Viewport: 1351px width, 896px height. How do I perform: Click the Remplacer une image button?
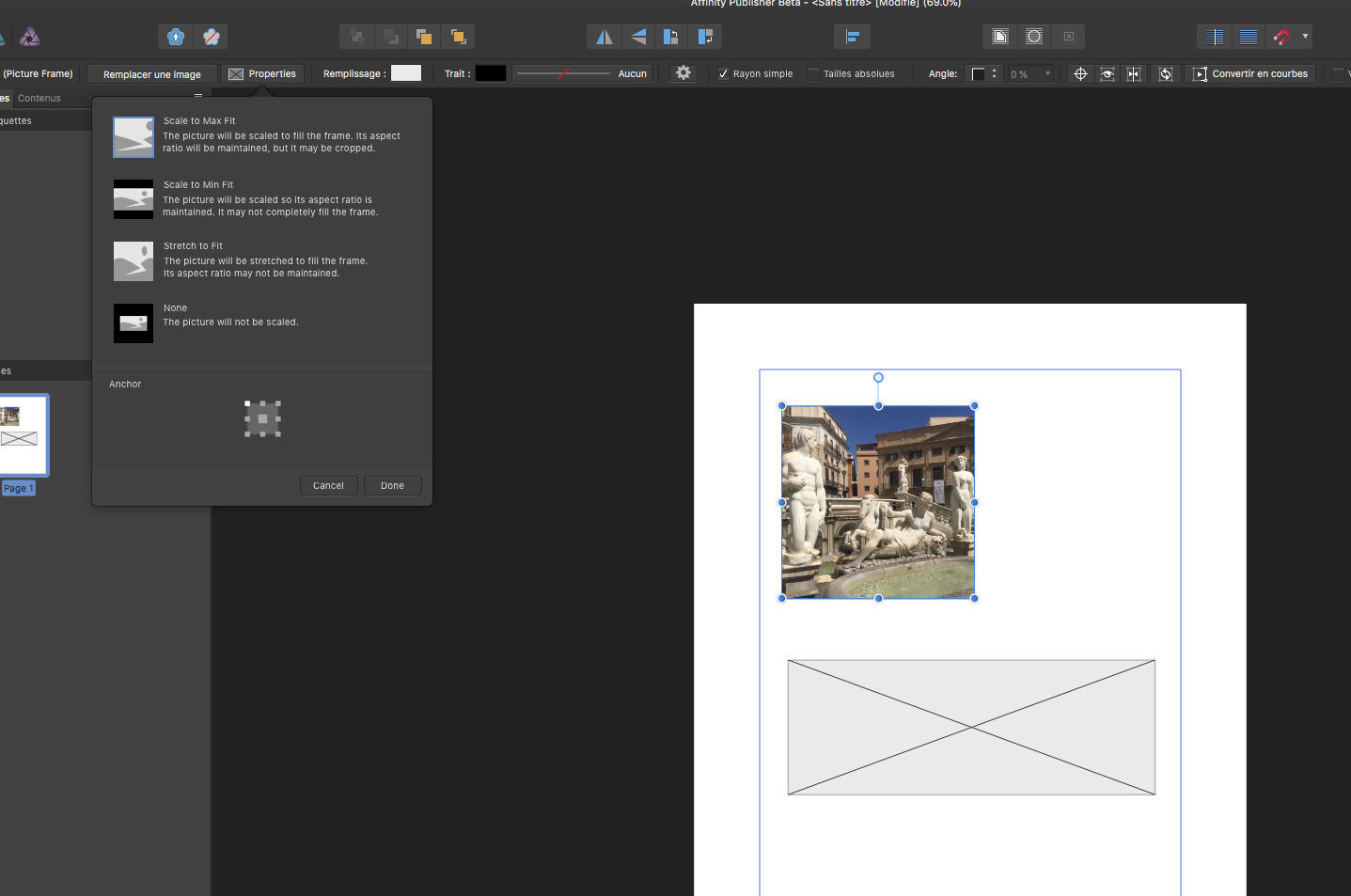[151, 73]
